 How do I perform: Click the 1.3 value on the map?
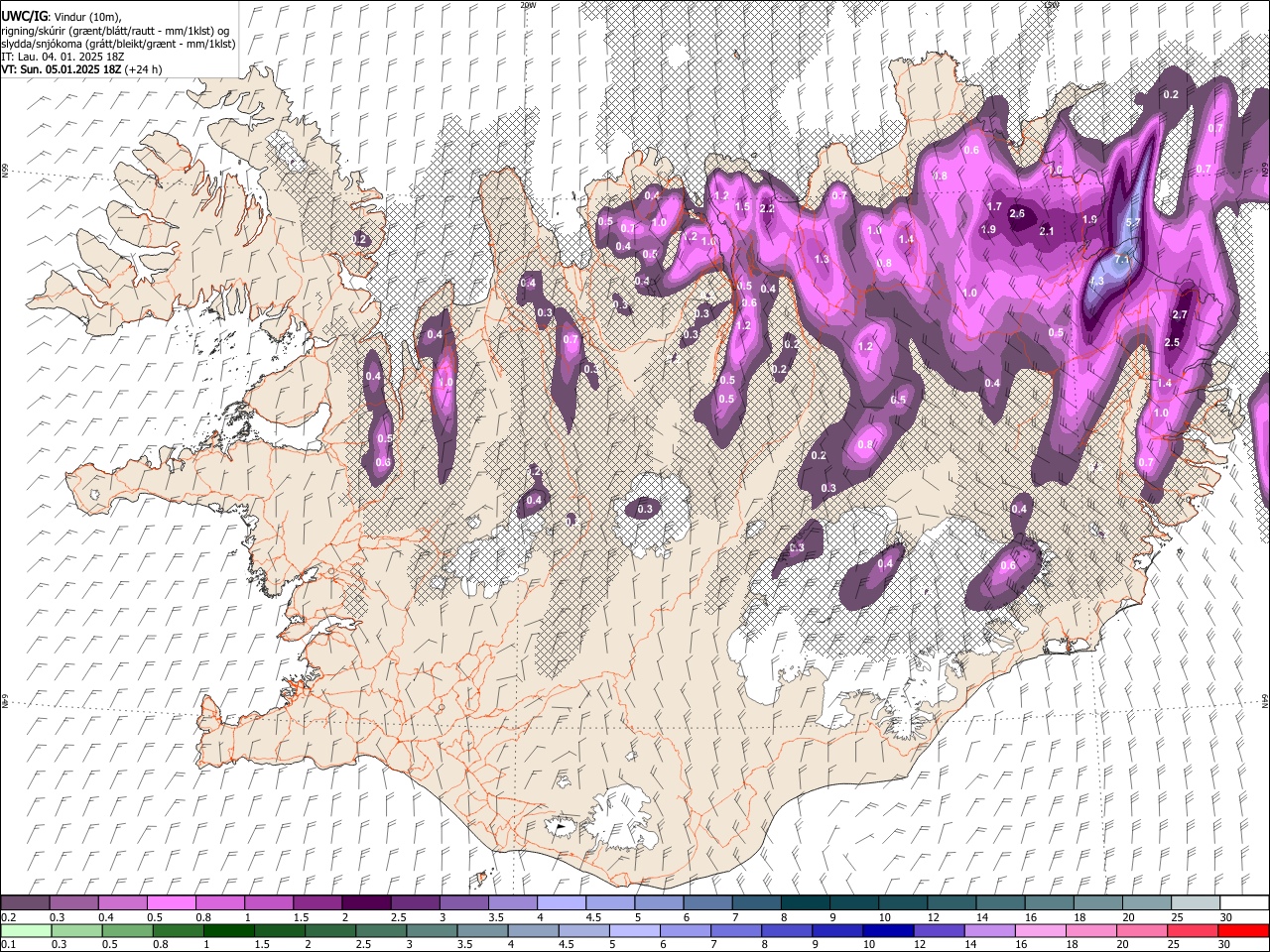pyautogui.click(x=822, y=260)
